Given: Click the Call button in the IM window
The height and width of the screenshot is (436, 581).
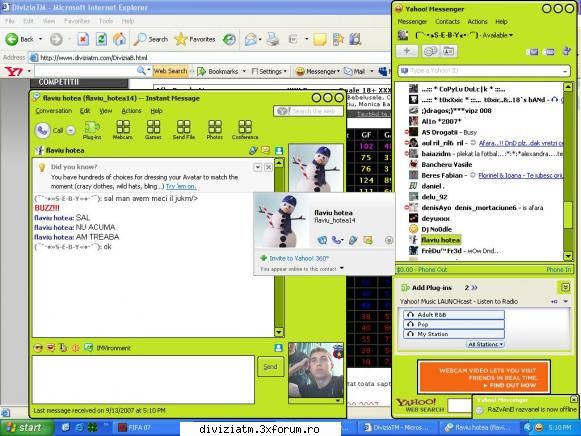Looking at the screenshot, I should (49, 130).
